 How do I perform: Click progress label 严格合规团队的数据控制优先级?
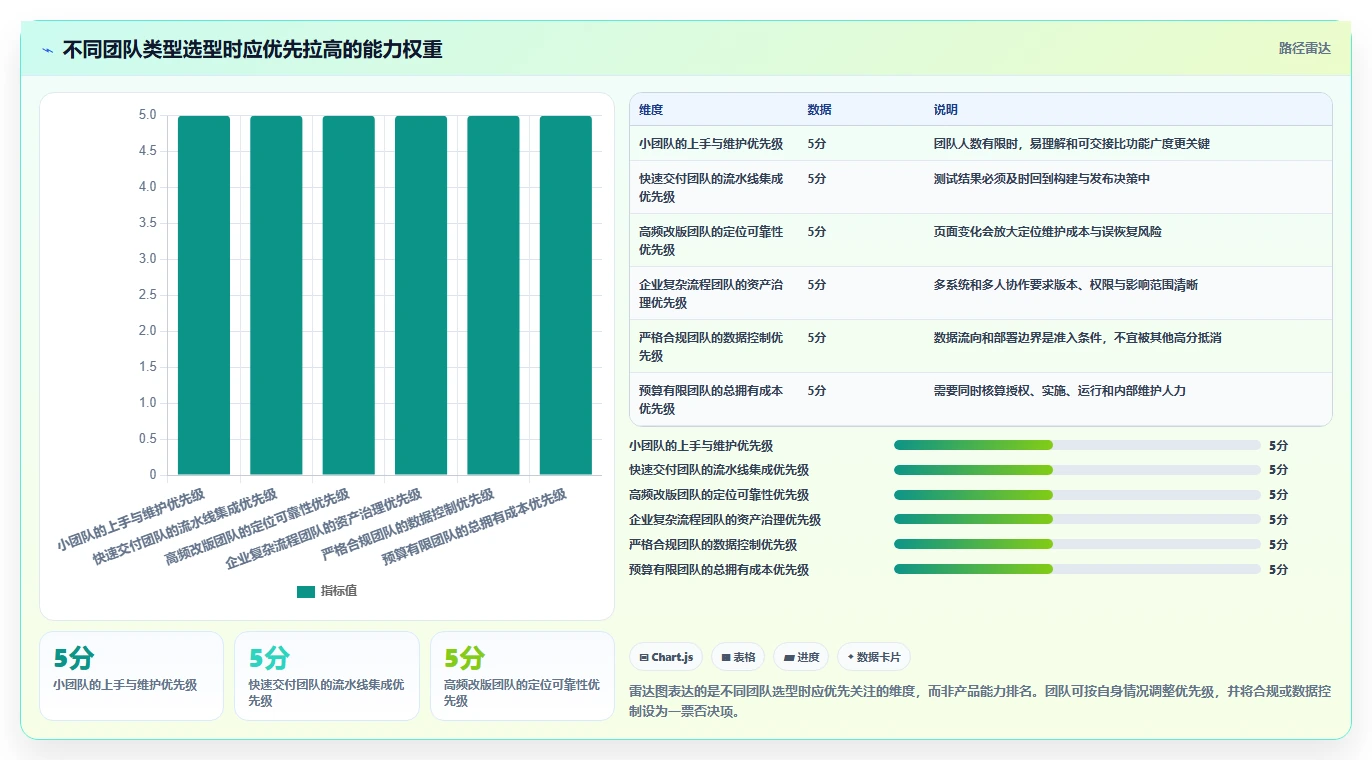713,545
